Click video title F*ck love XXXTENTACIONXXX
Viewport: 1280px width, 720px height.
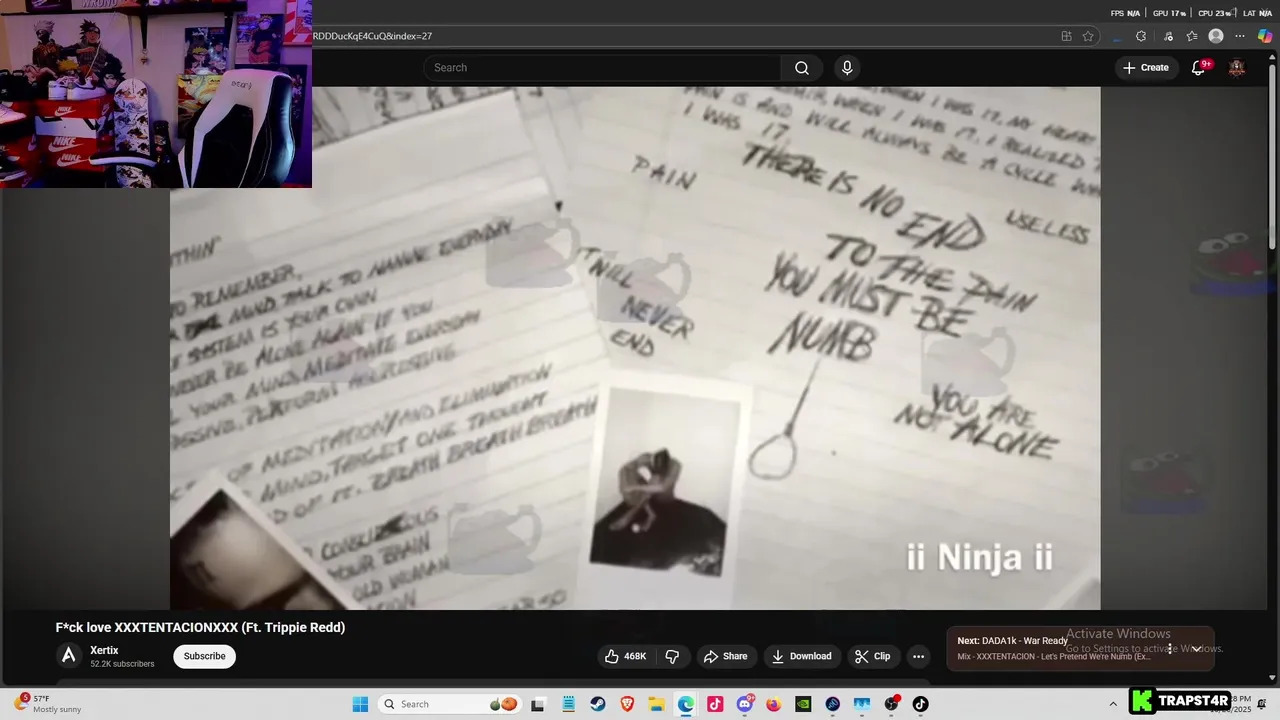click(x=200, y=627)
